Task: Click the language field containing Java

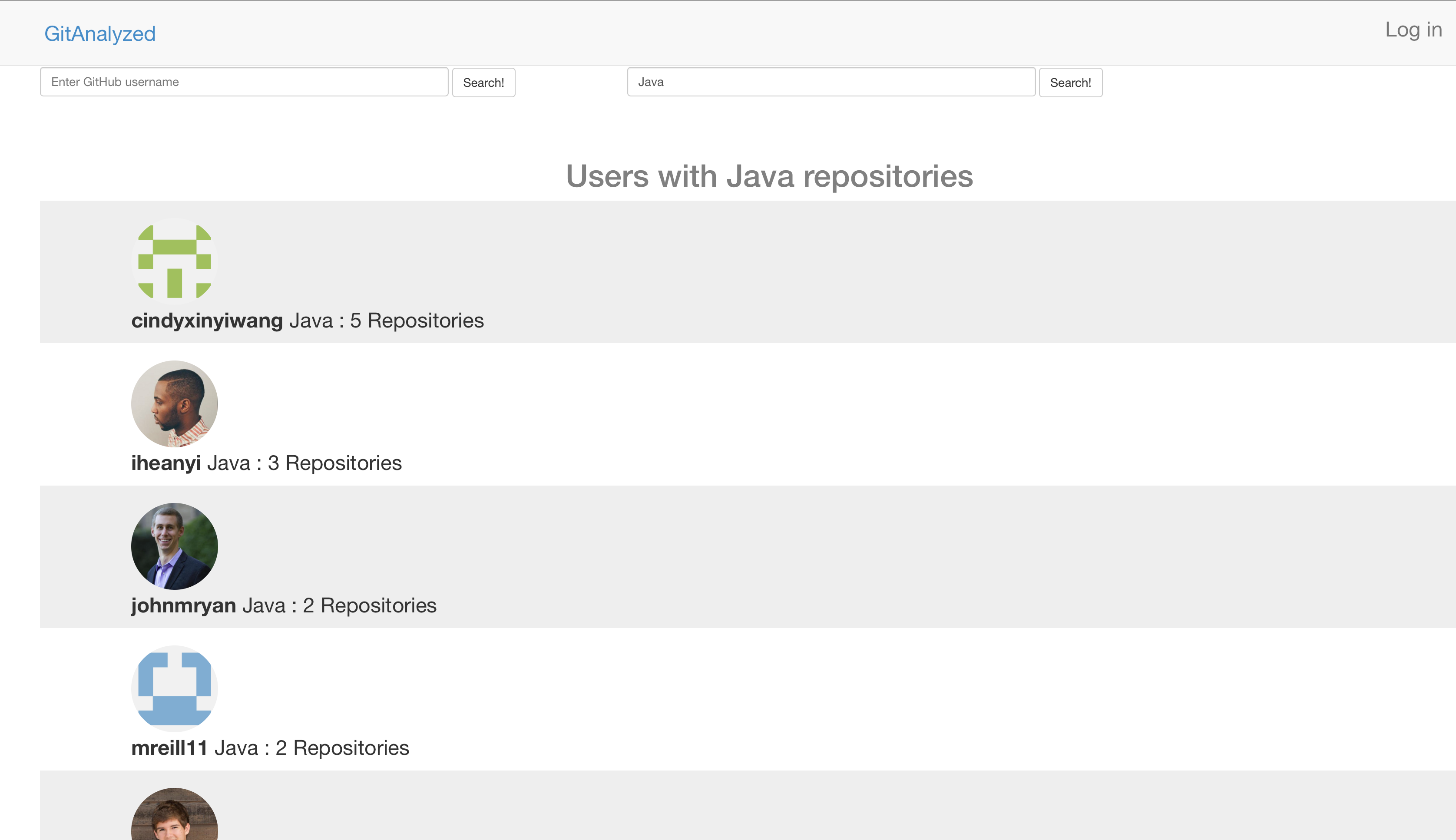Action: coord(831,82)
